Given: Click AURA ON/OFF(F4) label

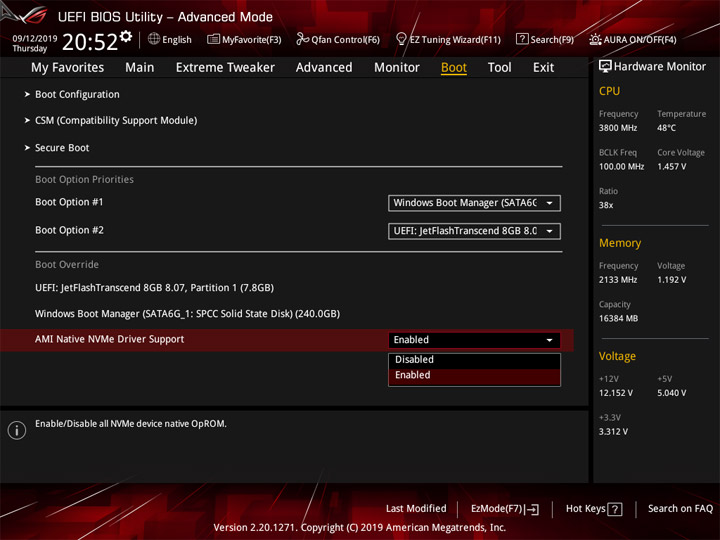Looking at the screenshot, I should click(x=640, y=40).
